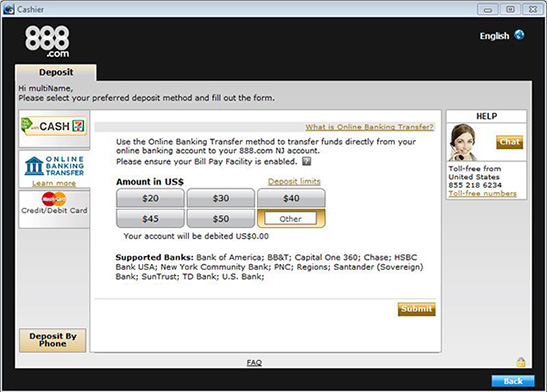
Task: Open What is Online Banking Transfer link
Action: tap(369, 127)
